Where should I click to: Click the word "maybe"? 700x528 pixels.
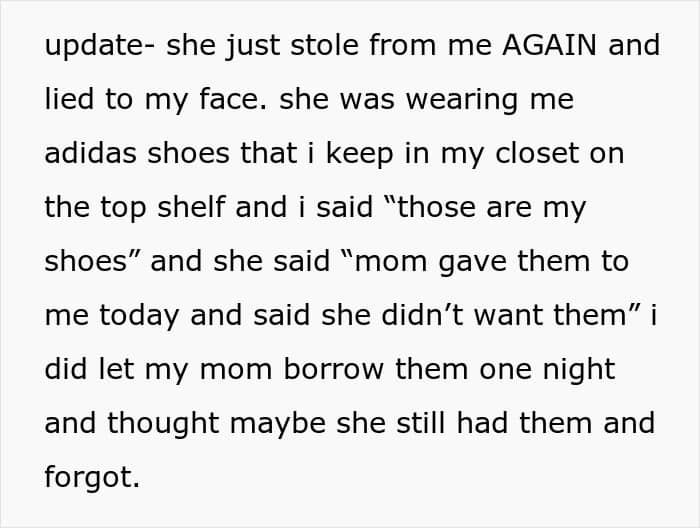tap(277, 424)
